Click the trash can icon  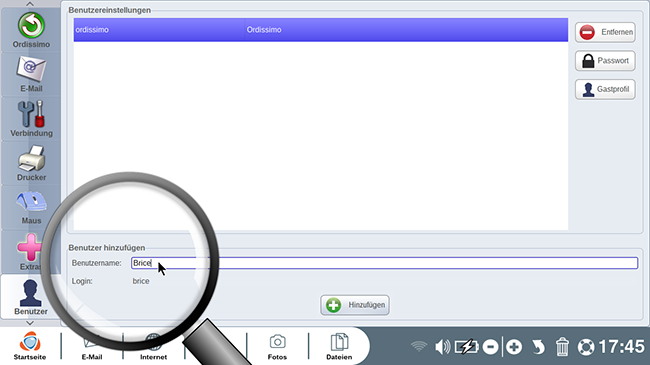(x=562, y=347)
